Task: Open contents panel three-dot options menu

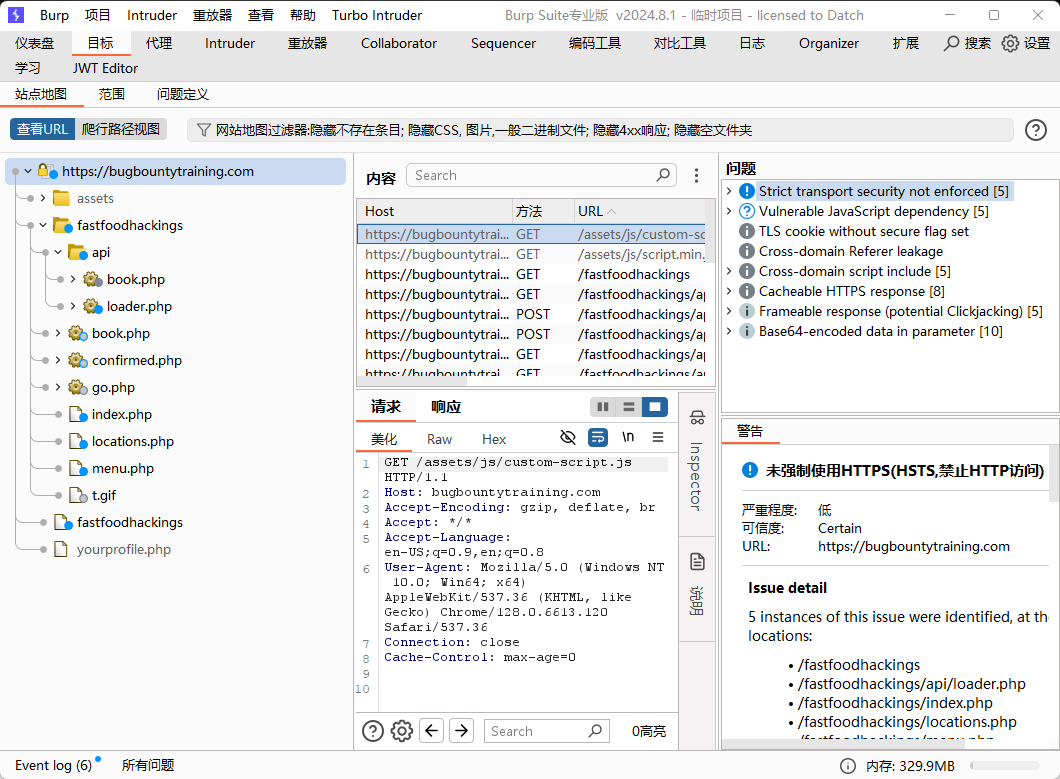Action: click(696, 176)
